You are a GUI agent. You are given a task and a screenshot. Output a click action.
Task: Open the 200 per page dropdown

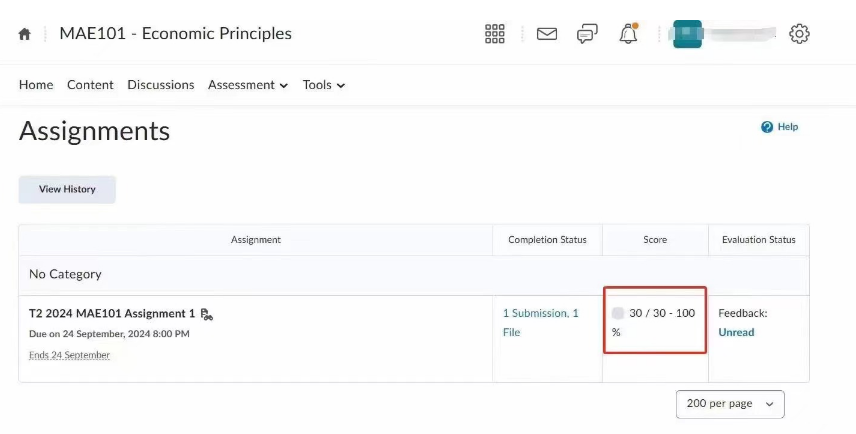[730, 404]
